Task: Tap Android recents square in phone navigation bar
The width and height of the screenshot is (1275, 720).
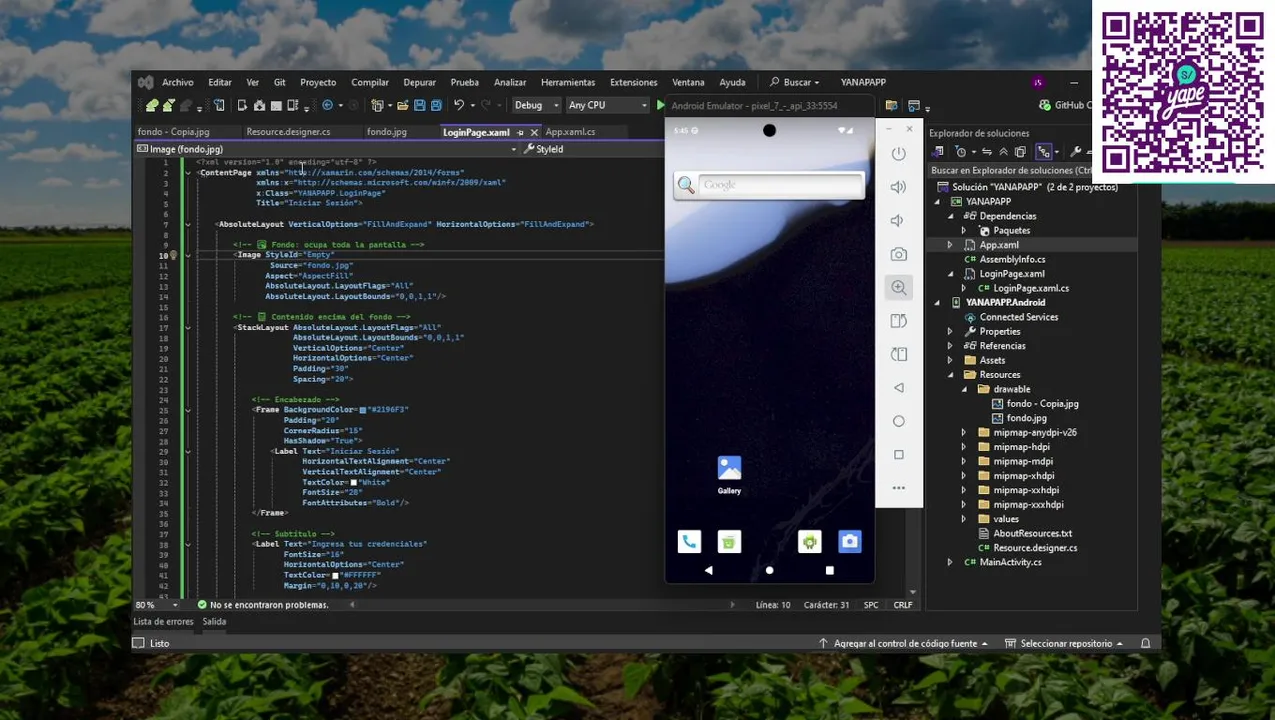Action: (x=829, y=570)
